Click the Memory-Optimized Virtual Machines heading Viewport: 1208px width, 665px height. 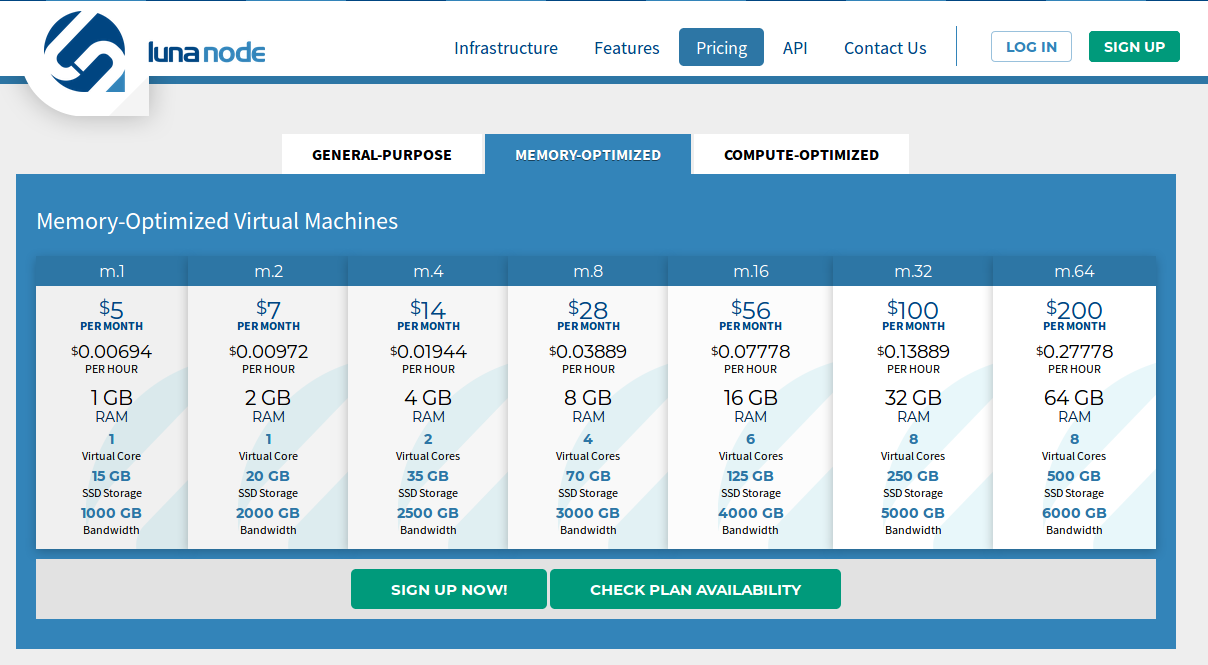[217, 221]
